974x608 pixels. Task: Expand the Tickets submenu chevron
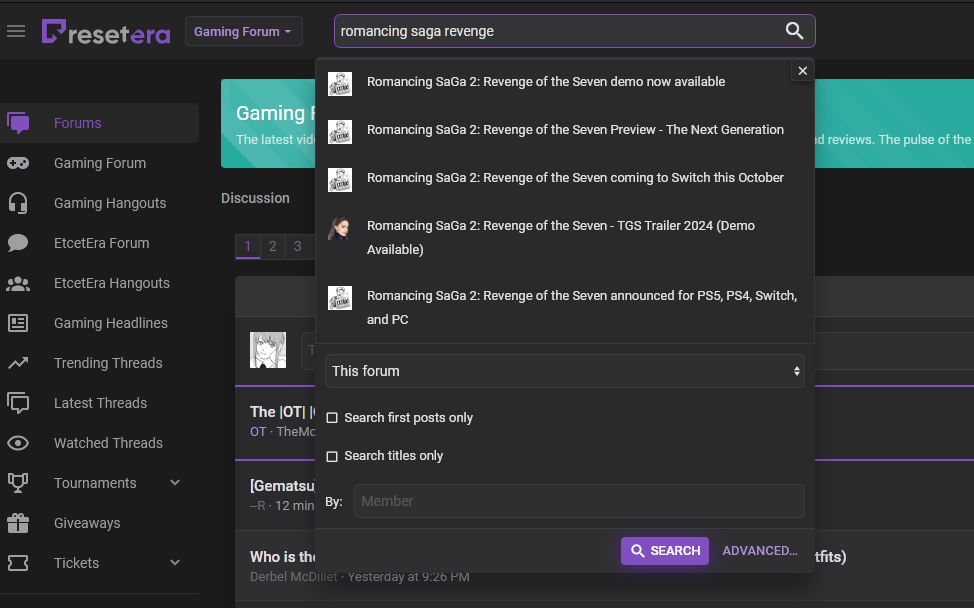[x=175, y=563]
